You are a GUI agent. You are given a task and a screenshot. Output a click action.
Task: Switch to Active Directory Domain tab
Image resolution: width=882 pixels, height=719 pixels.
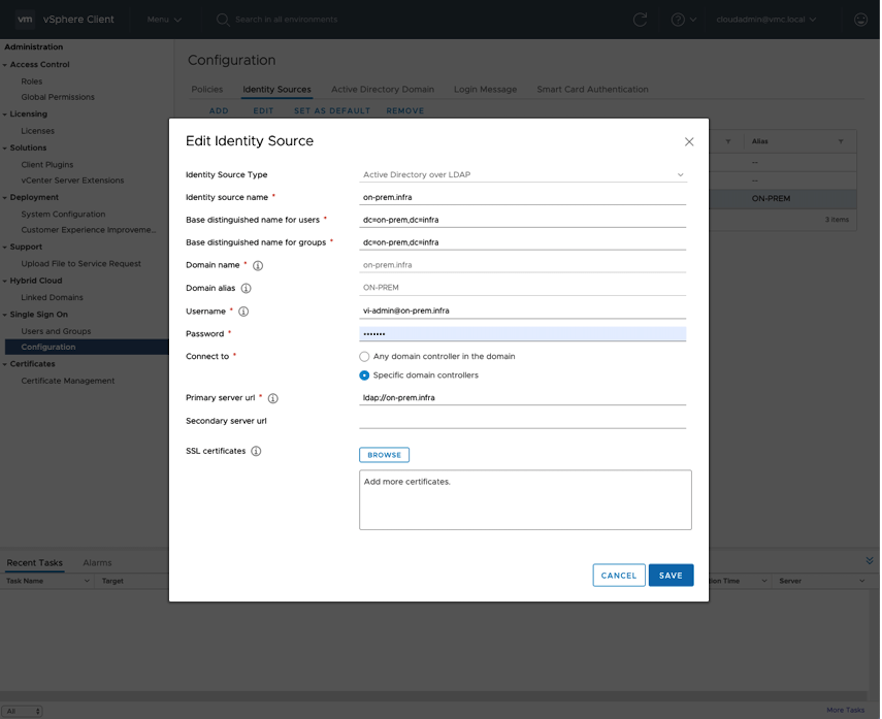pyautogui.click(x=382, y=89)
